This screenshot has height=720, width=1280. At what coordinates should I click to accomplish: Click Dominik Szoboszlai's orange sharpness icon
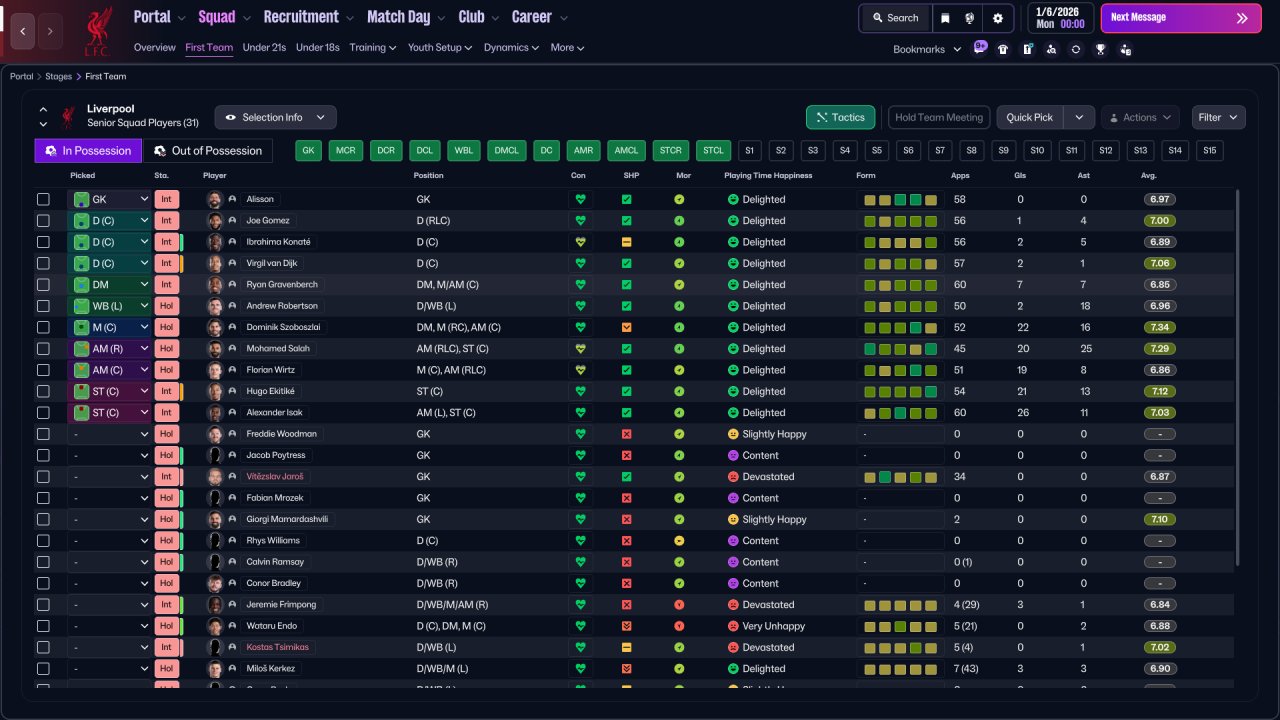click(626, 327)
